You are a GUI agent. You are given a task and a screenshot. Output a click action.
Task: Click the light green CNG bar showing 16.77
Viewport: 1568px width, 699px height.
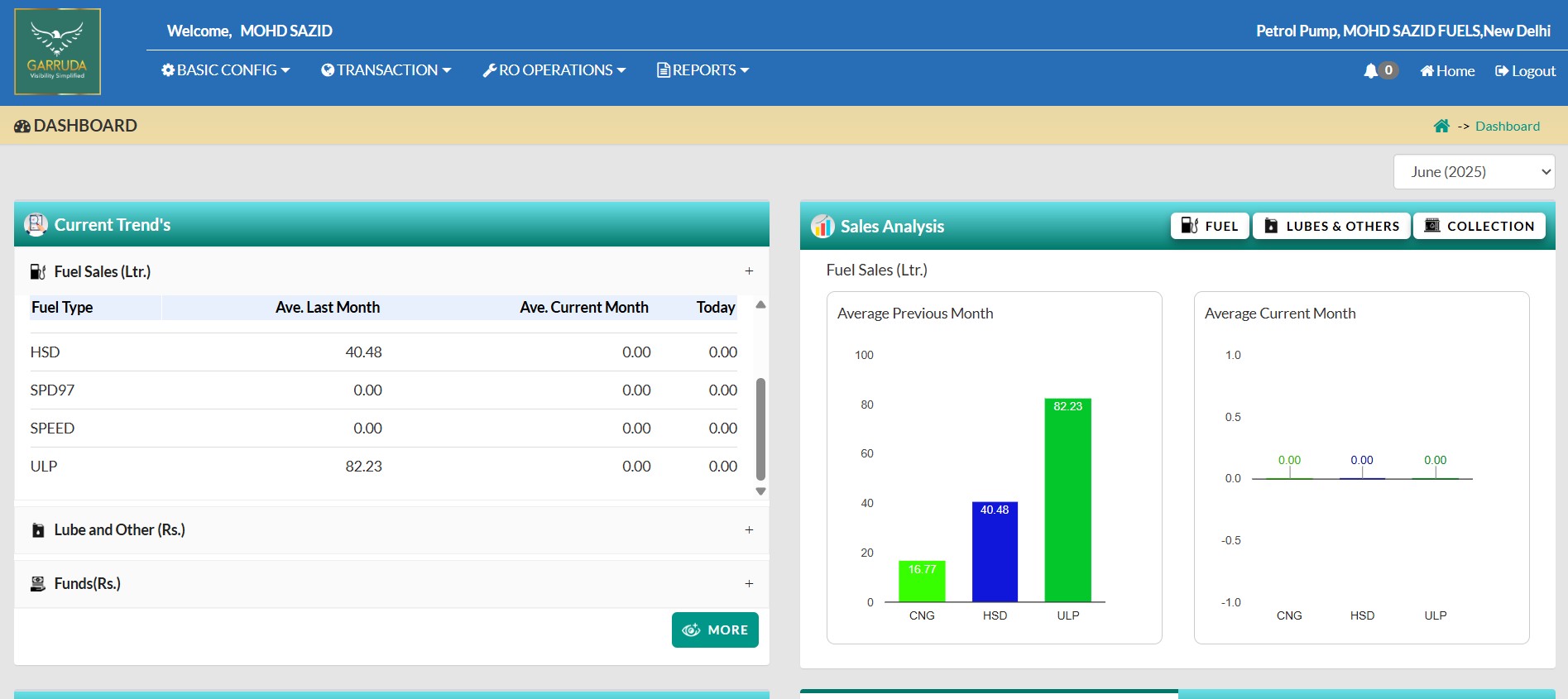[x=922, y=582]
